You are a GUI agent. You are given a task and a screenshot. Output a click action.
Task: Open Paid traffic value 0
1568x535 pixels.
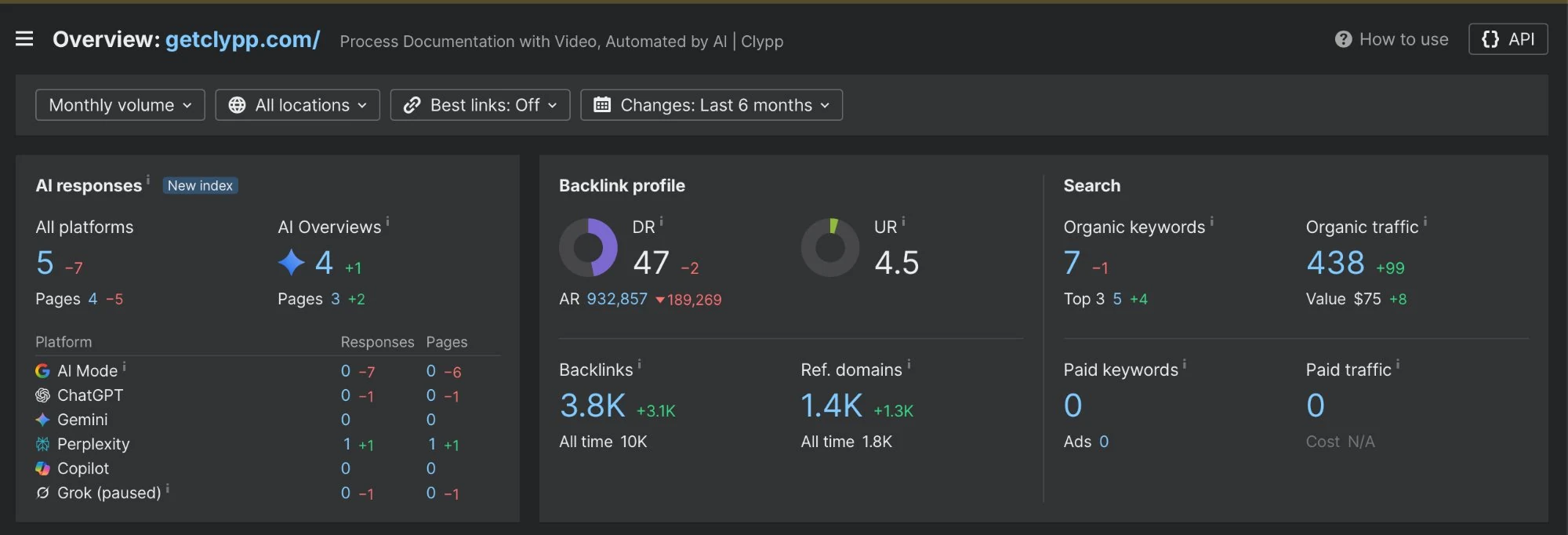tap(1315, 406)
